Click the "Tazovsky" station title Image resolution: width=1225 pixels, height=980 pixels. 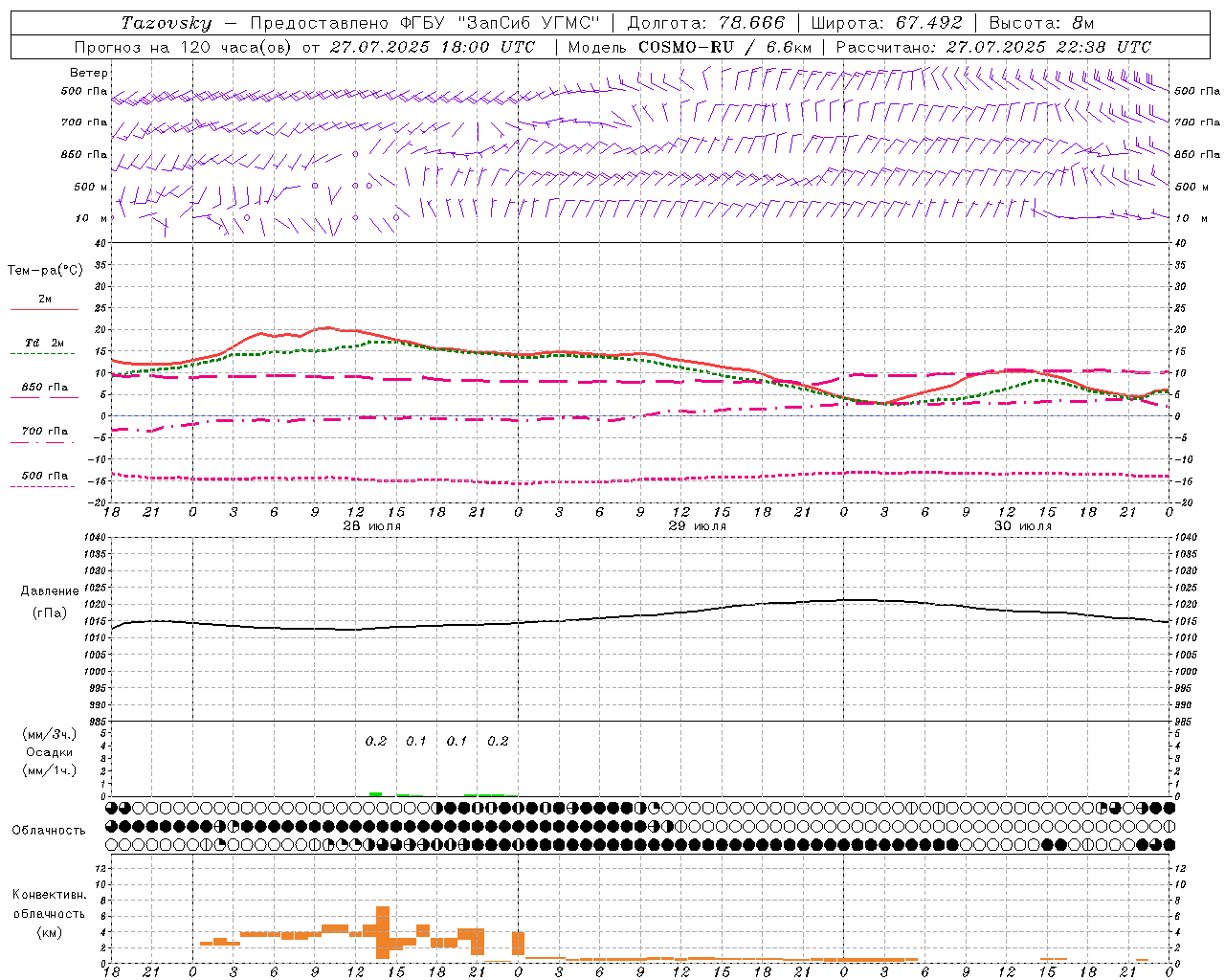[167, 23]
